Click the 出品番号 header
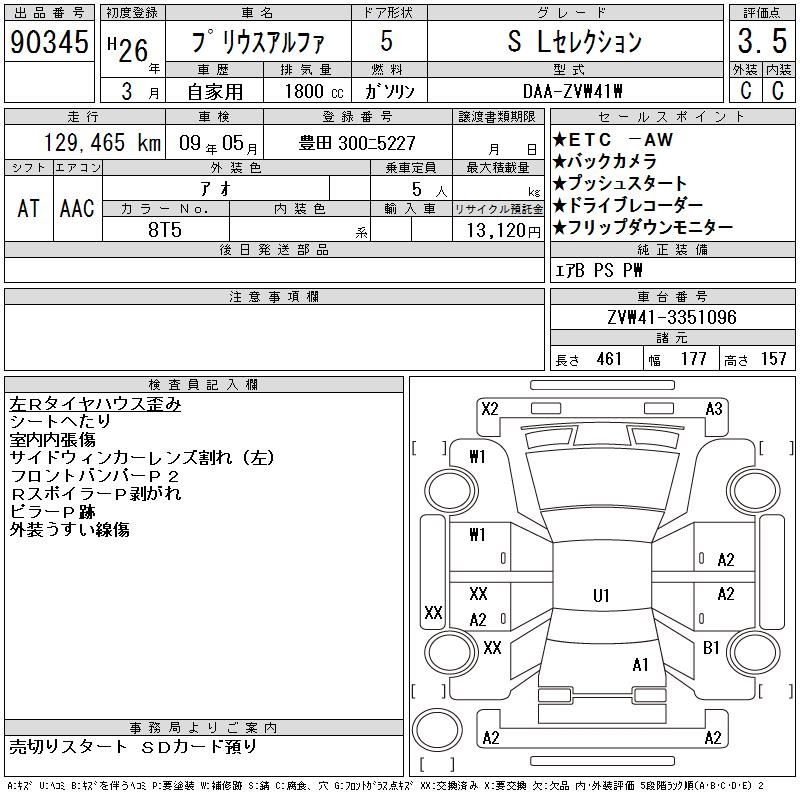 pyautogui.click(x=49, y=13)
